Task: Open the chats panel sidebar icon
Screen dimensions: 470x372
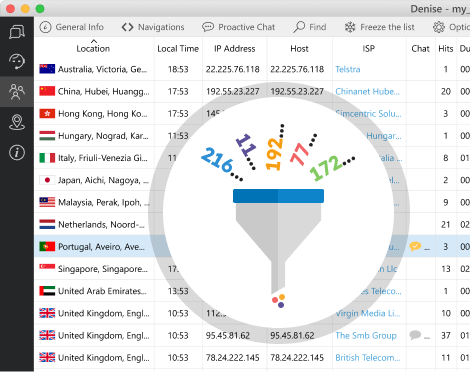Action: (17, 32)
